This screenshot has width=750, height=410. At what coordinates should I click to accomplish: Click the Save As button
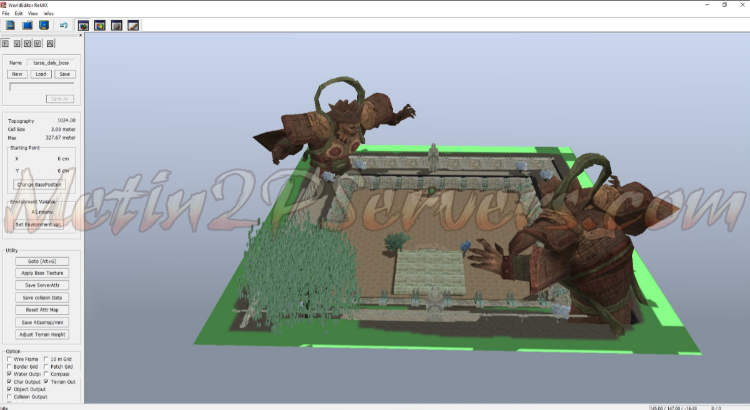[60, 99]
